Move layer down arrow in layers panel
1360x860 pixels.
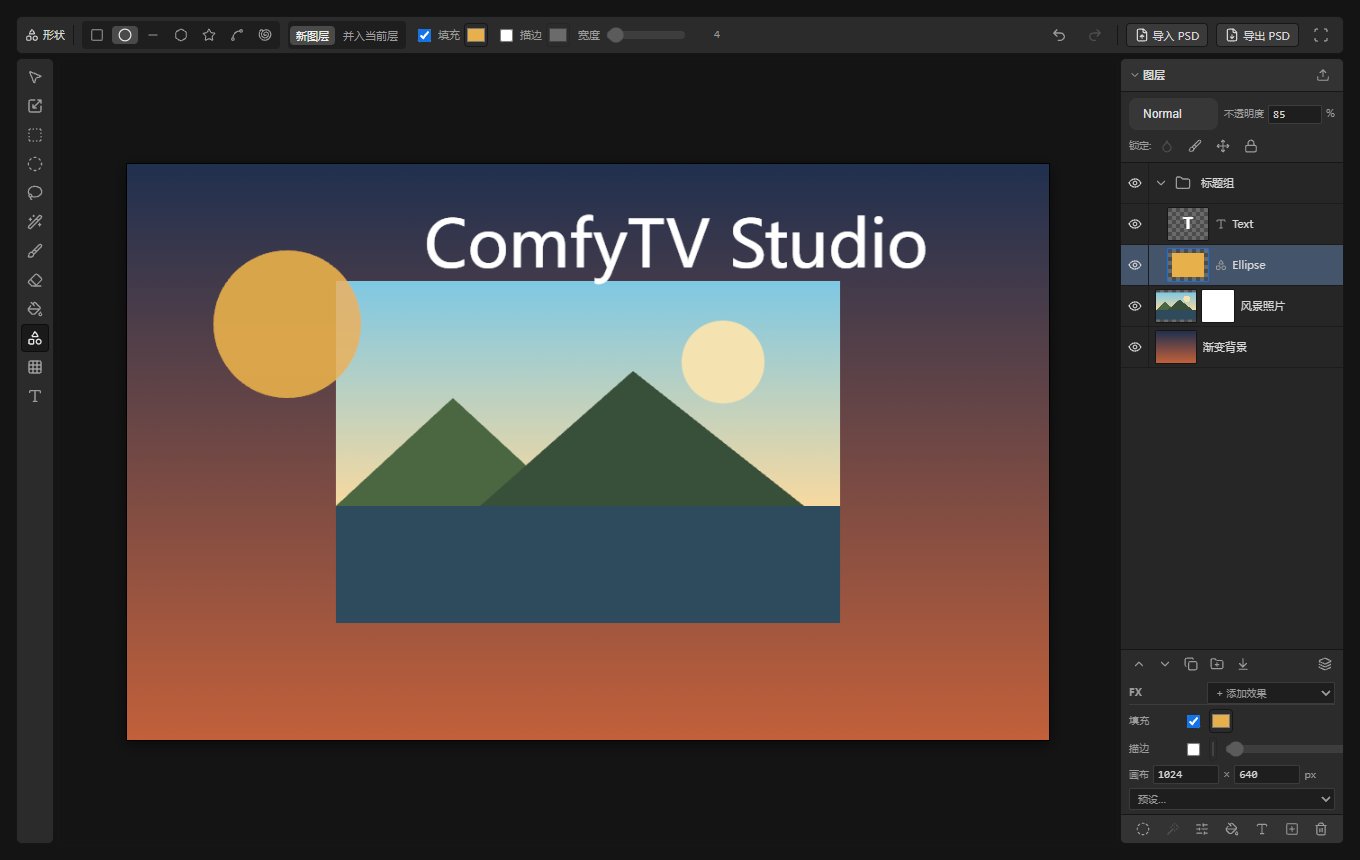point(1165,664)
